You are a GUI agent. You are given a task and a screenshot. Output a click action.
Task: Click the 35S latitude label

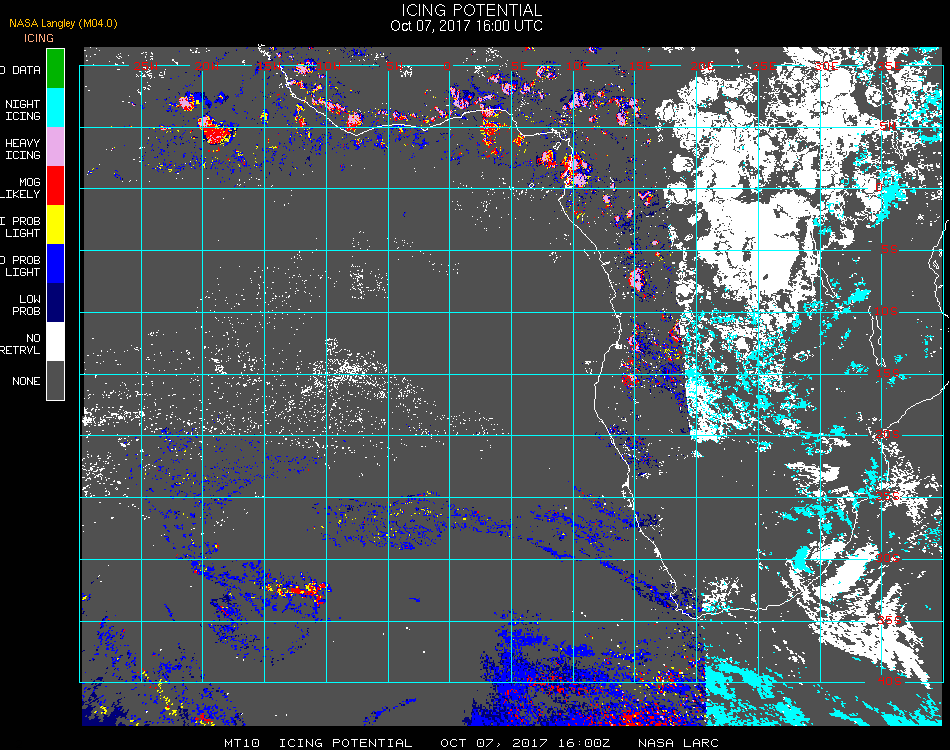[x=889, y=620]
